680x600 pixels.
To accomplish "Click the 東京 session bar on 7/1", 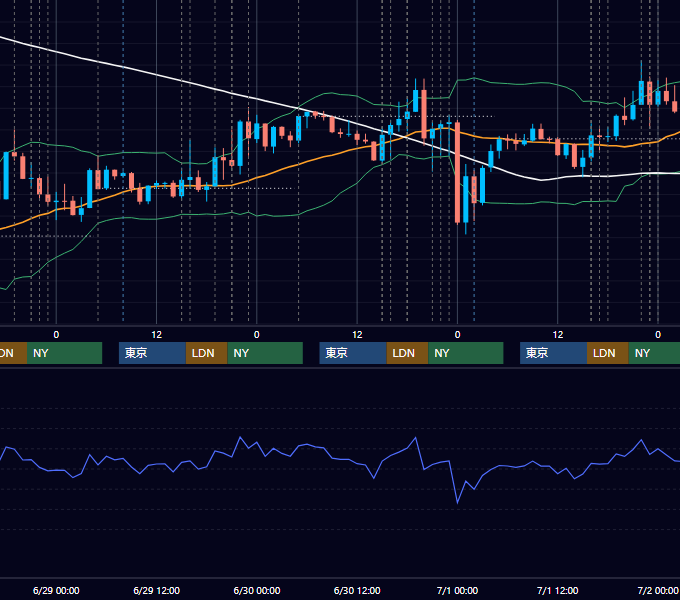I will tap(553, 353).
